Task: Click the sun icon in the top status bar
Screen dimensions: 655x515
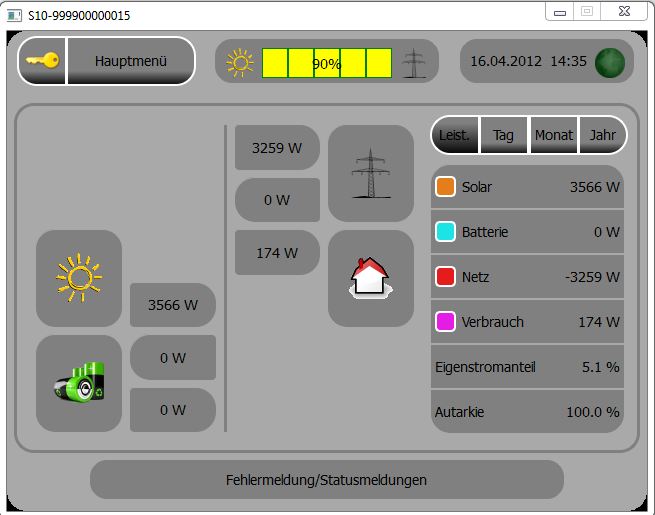Action: pyautogui.click(x=240, y=63)
